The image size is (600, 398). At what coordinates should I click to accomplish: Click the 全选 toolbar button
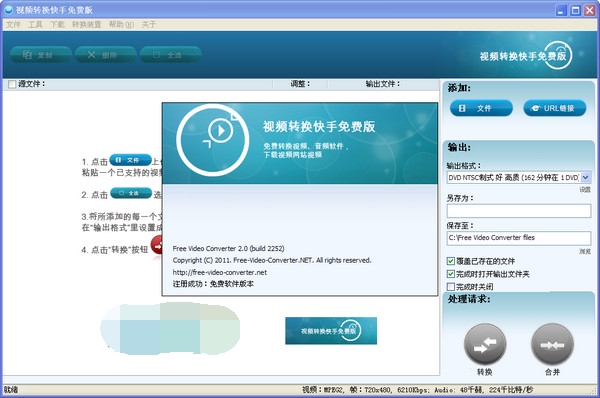(171, 55)
